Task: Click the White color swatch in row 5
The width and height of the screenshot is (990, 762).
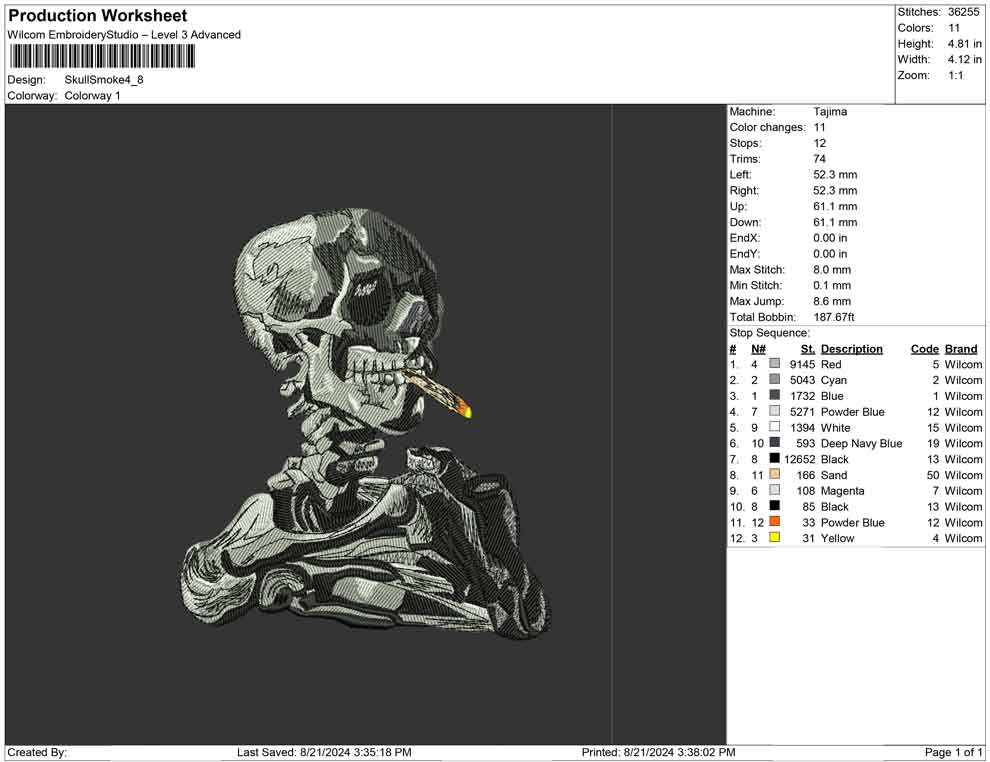Action: click(x=774, y=427)
